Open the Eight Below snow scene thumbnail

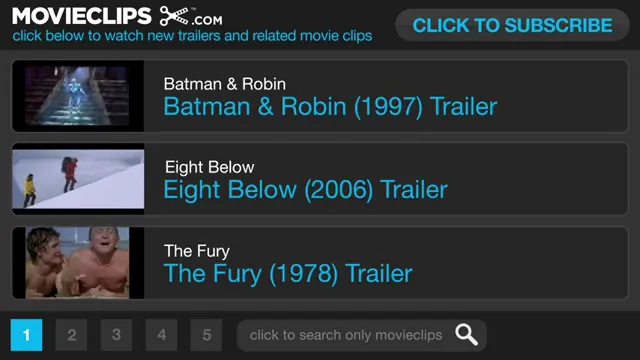pyautogui.click(x=78, y=179)
